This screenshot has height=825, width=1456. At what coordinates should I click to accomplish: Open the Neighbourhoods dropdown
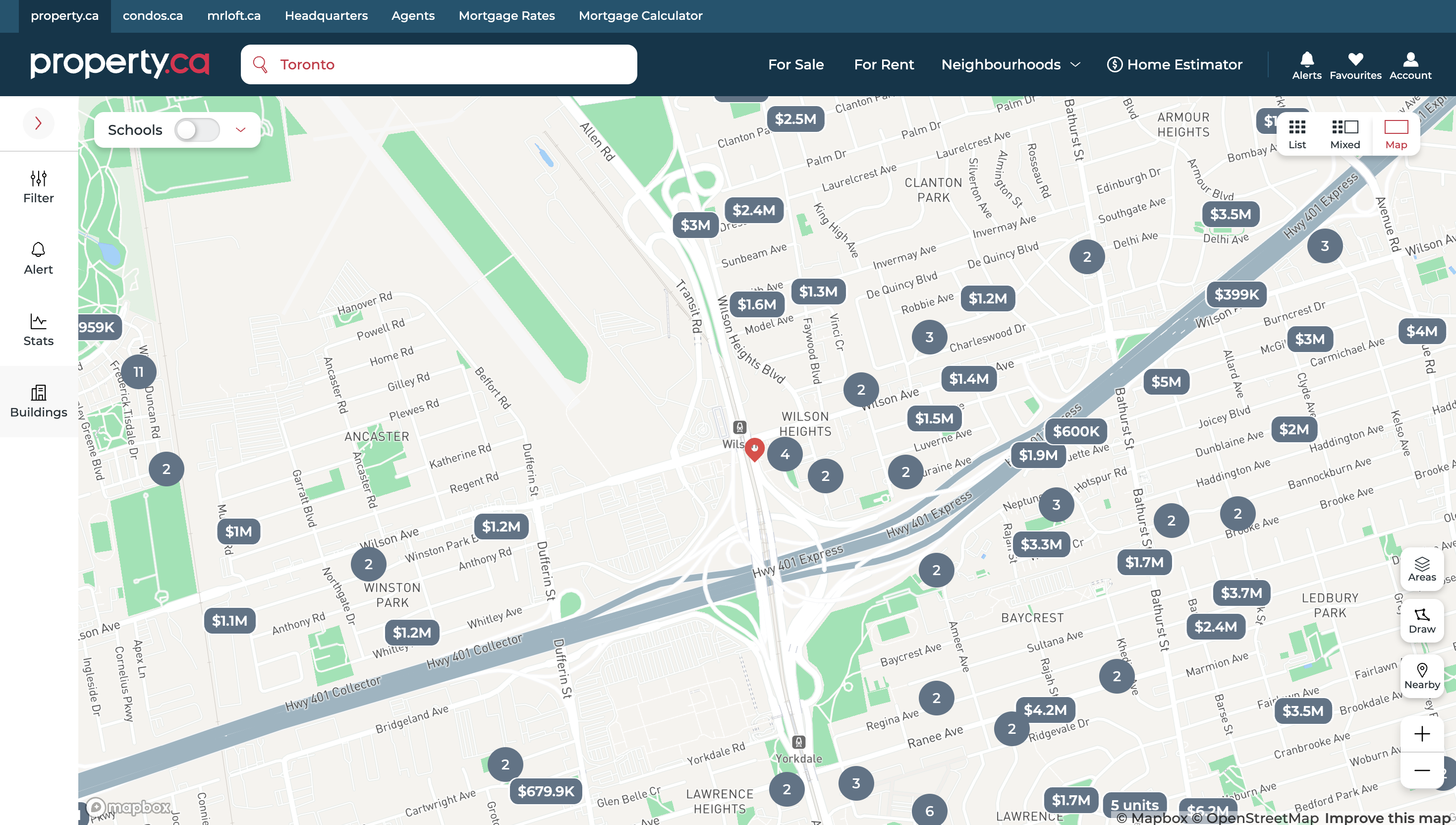(x=1010, y=64)
